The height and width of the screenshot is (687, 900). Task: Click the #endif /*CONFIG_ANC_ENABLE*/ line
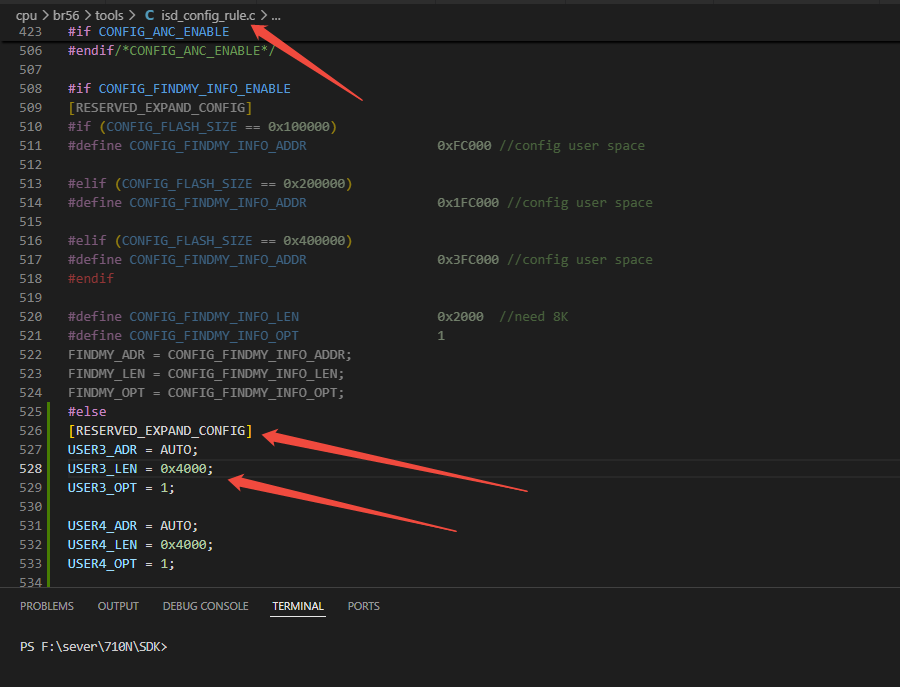click(x=171, y=51)
